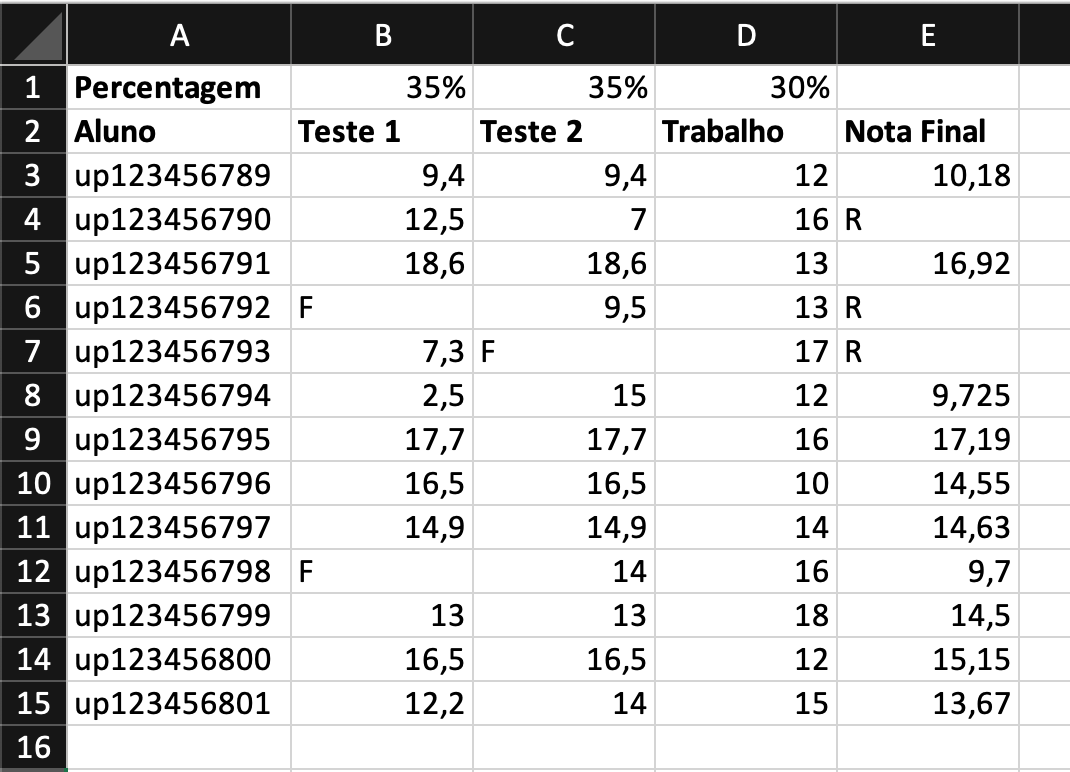The width and height of the screenshot is (1070, 772).
Task: Click the 30% cell in the Trabalho column
Action: point(746,88)
